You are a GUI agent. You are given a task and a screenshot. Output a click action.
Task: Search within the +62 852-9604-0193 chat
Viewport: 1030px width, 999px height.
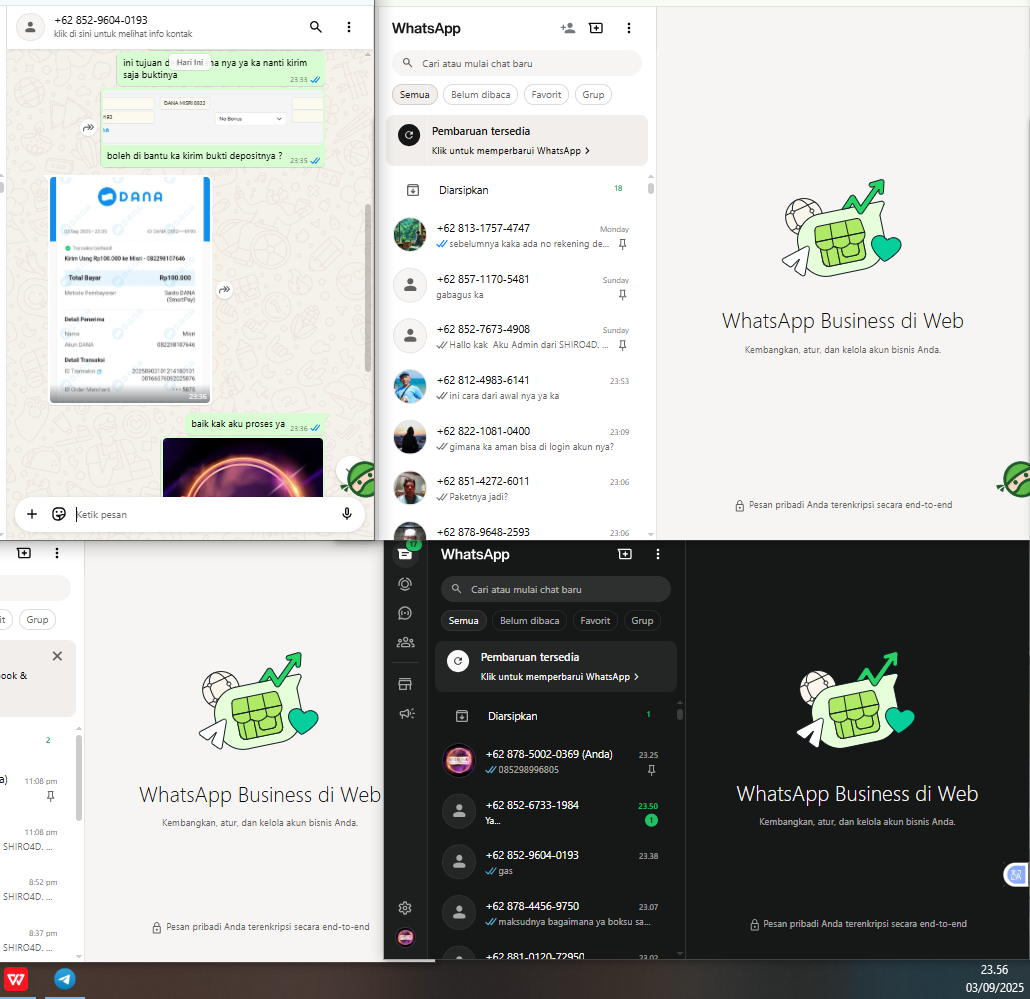316,27
